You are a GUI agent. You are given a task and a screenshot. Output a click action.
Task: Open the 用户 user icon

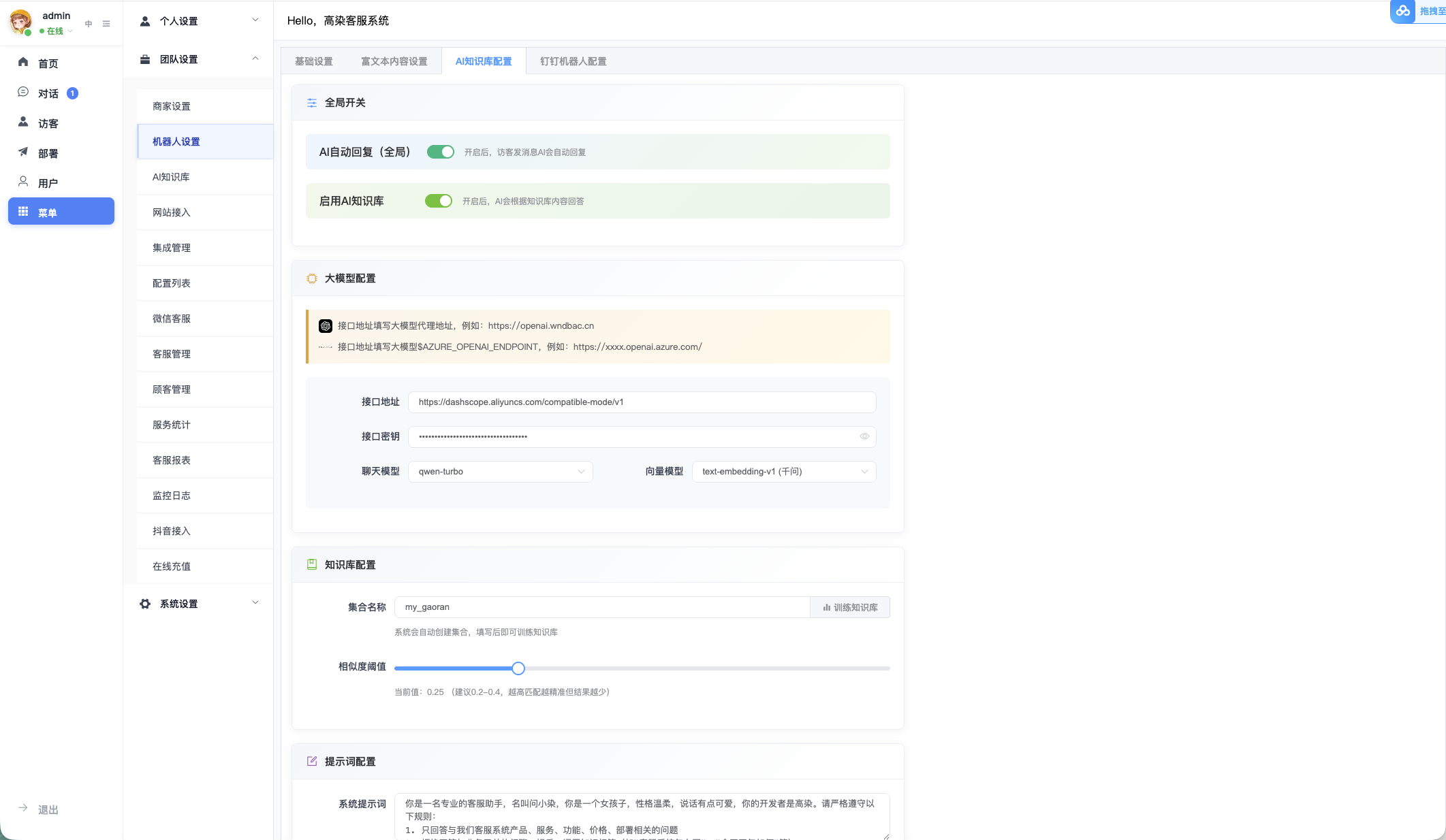(x=23, y=182)
